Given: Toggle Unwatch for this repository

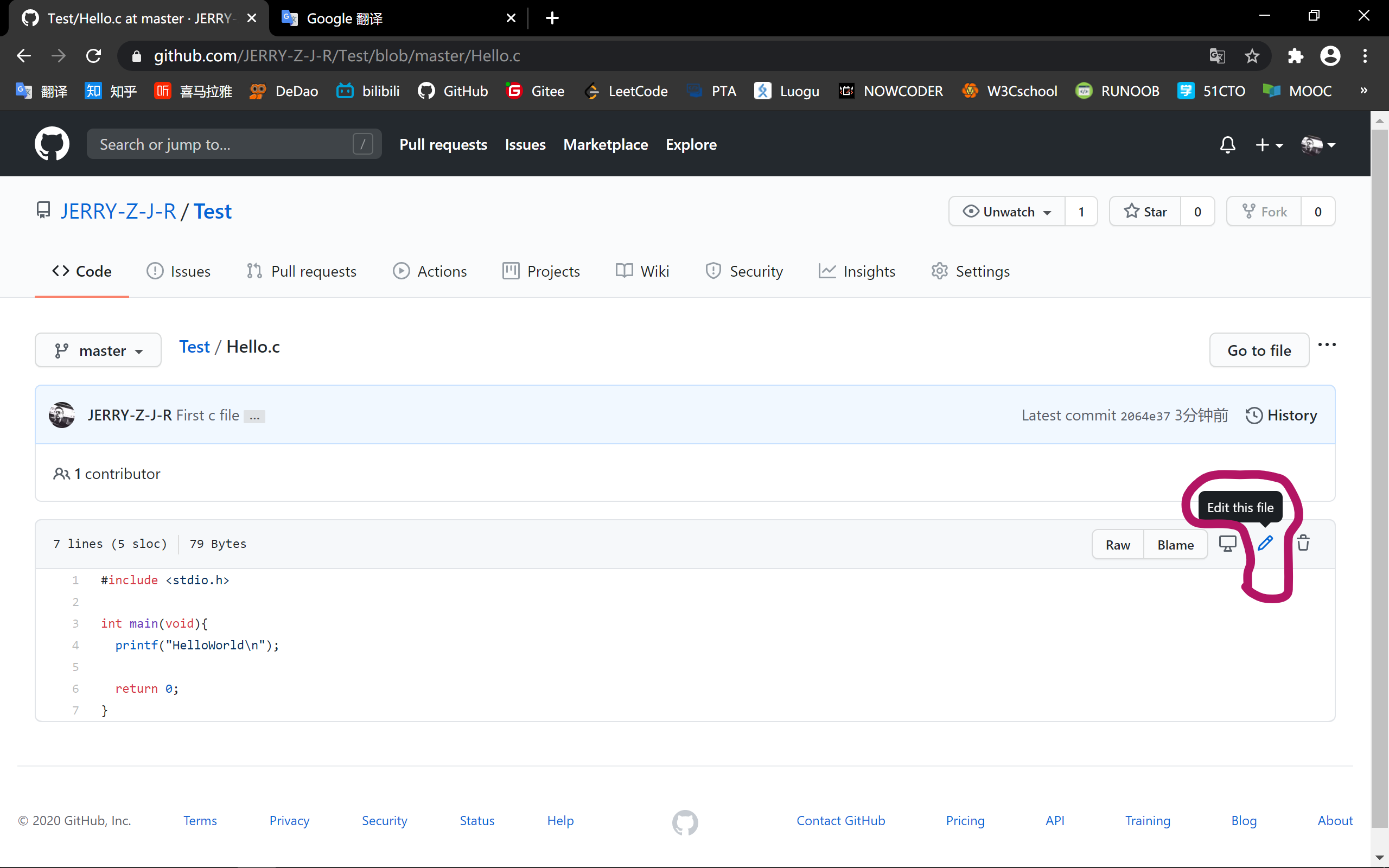Looking at the screenshot, I should point(1008,212).
